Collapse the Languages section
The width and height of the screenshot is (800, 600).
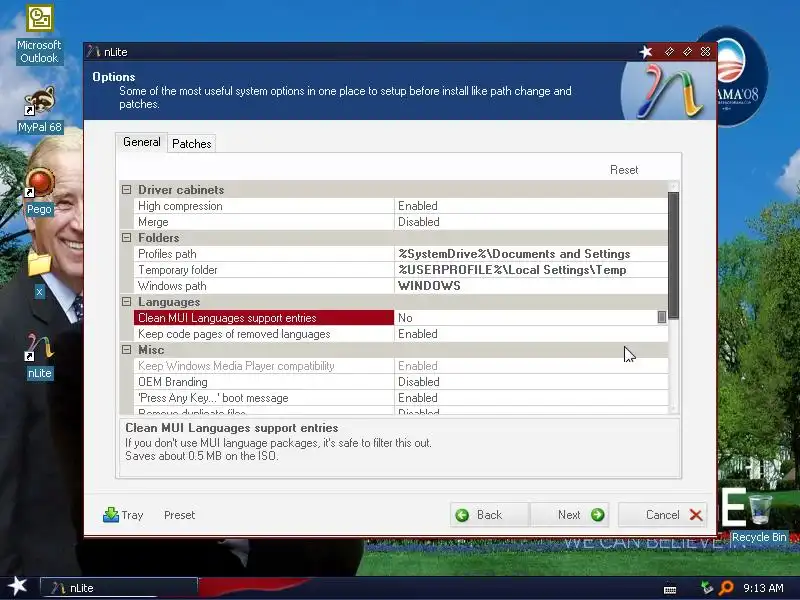[x=127, y=302]
